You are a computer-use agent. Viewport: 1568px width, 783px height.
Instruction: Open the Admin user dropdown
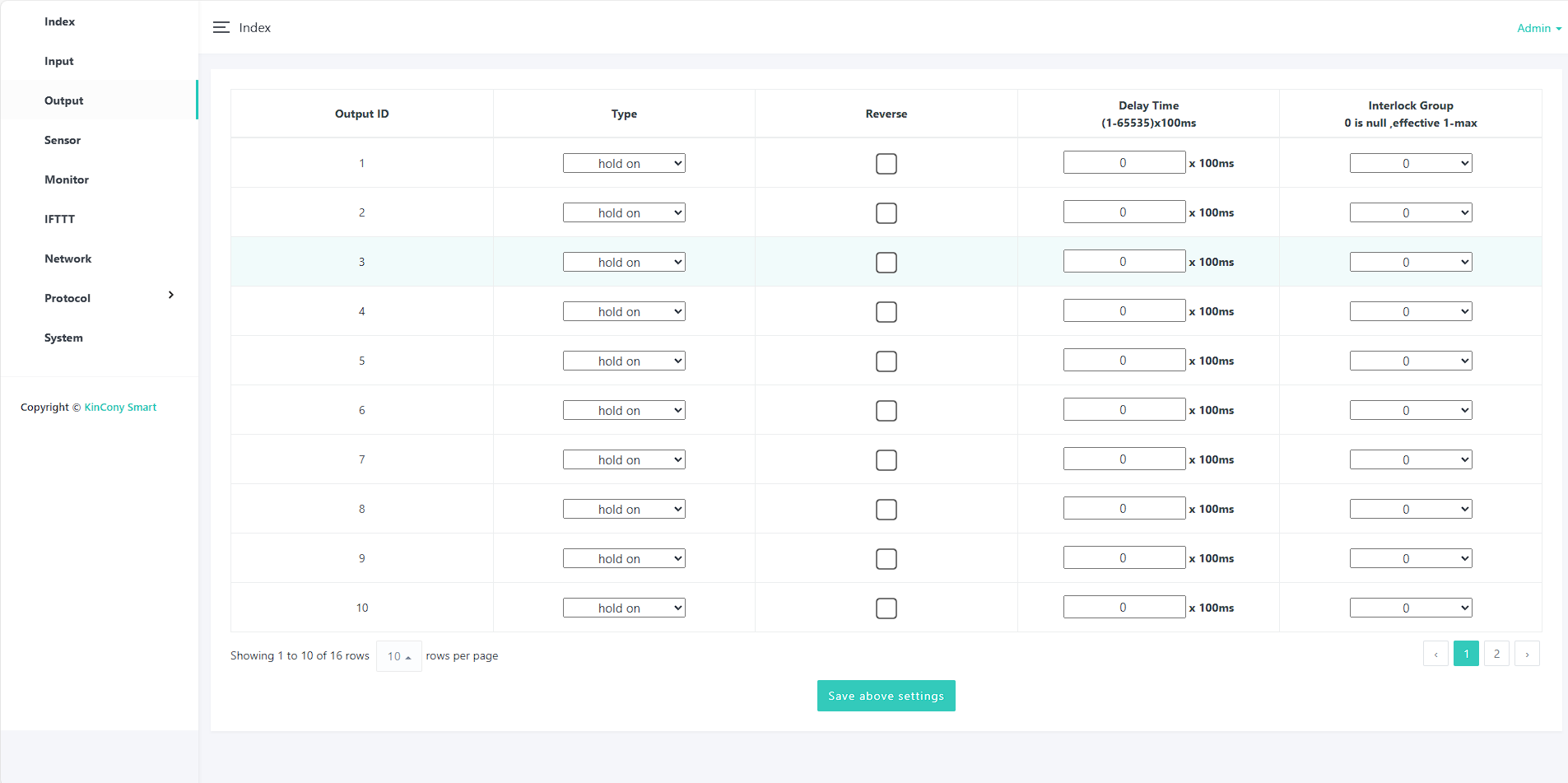click(1538, 28)
